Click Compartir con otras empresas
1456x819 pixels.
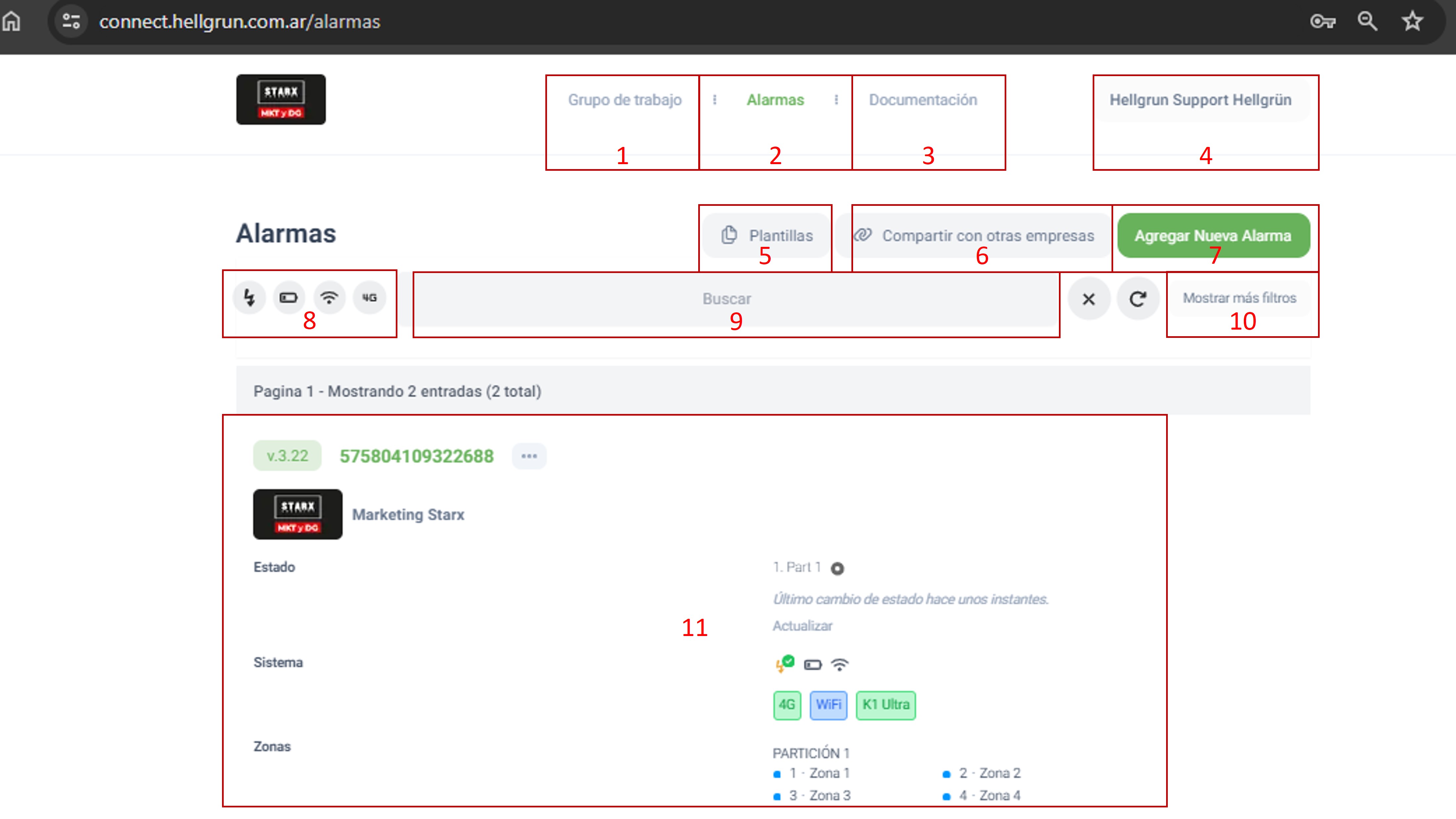(974, 236)
